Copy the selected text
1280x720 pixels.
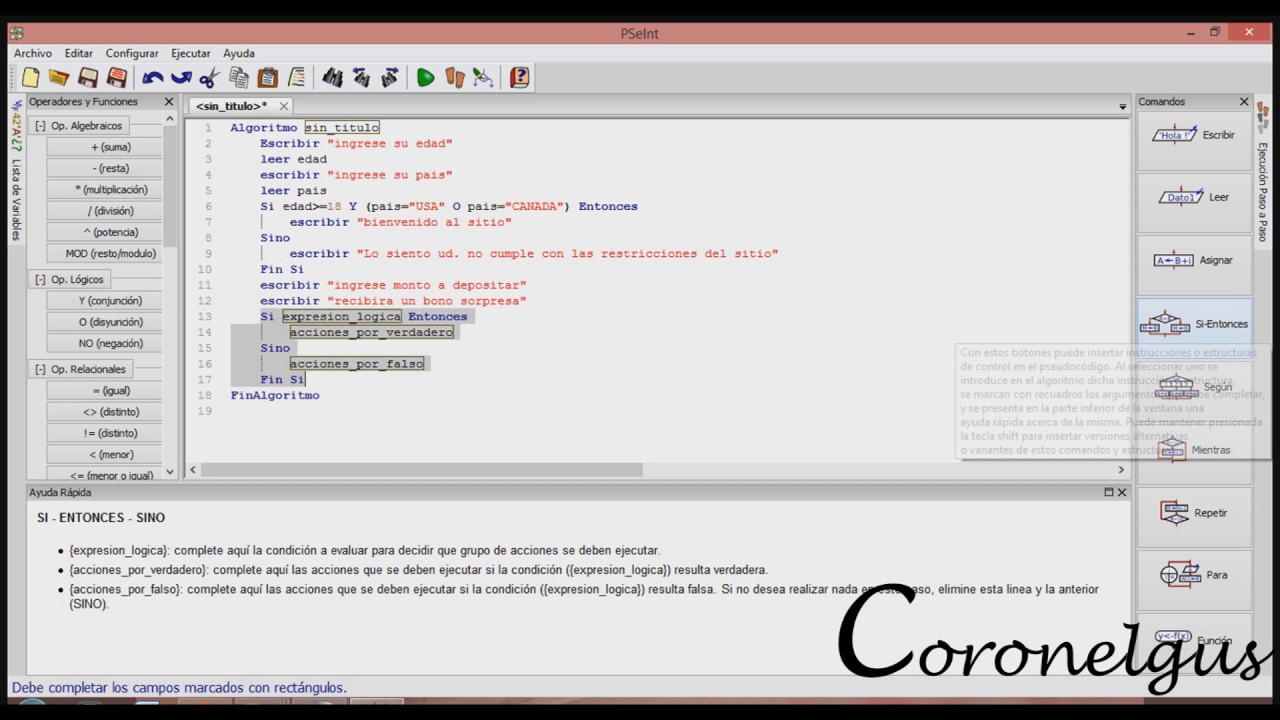point(238,77)
